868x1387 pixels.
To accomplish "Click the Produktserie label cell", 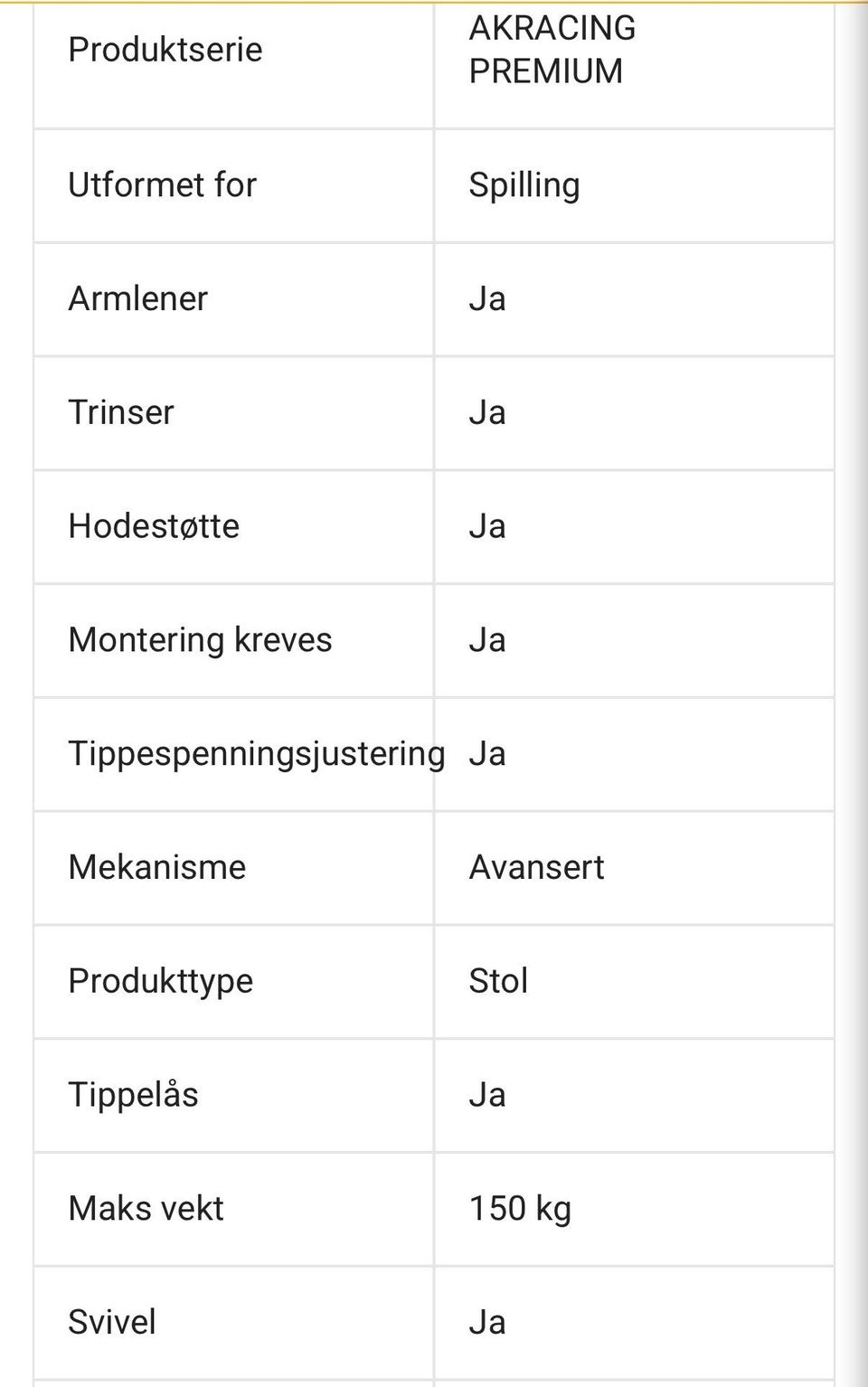I will tap(165, 50).
